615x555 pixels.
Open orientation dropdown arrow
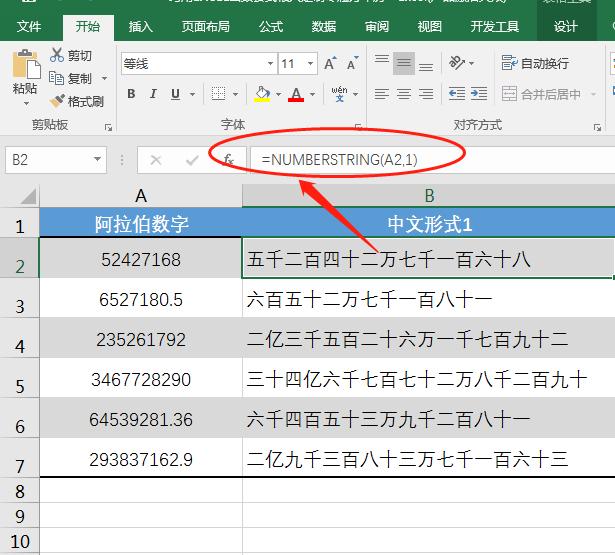(x=471, y=63)
